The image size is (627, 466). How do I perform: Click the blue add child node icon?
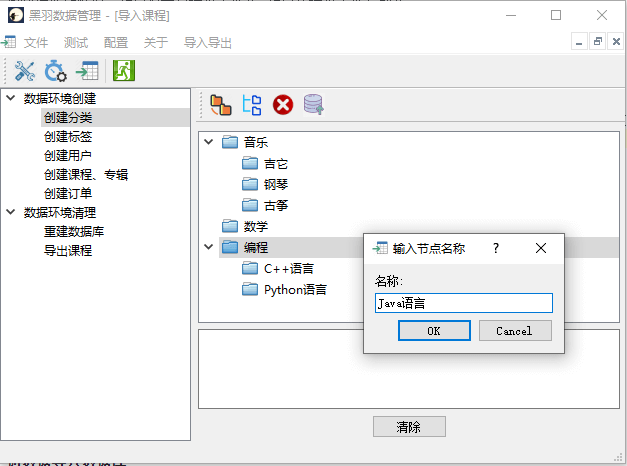tap(252, 105)
